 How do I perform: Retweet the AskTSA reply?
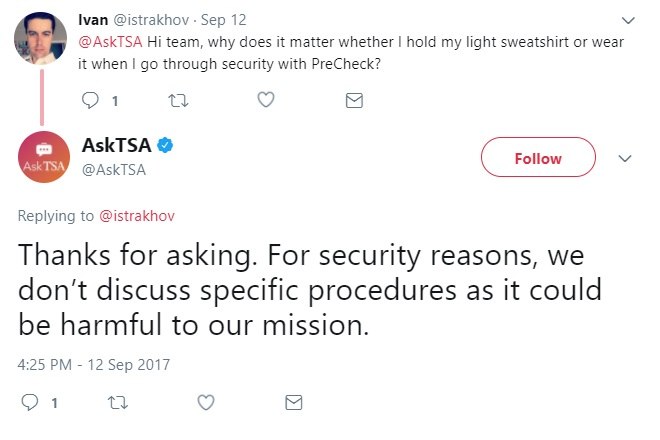coord(118,403)
